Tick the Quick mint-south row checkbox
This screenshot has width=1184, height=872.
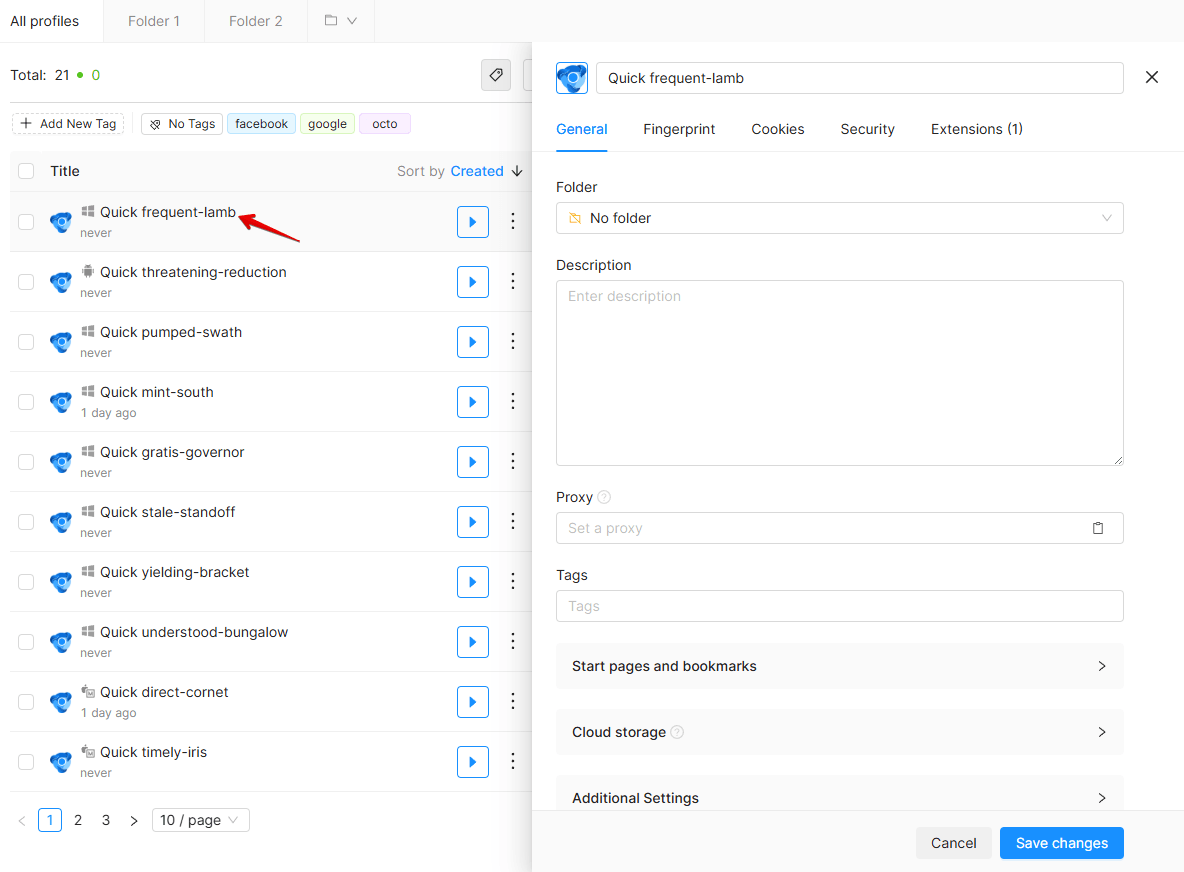click(26, 402)
